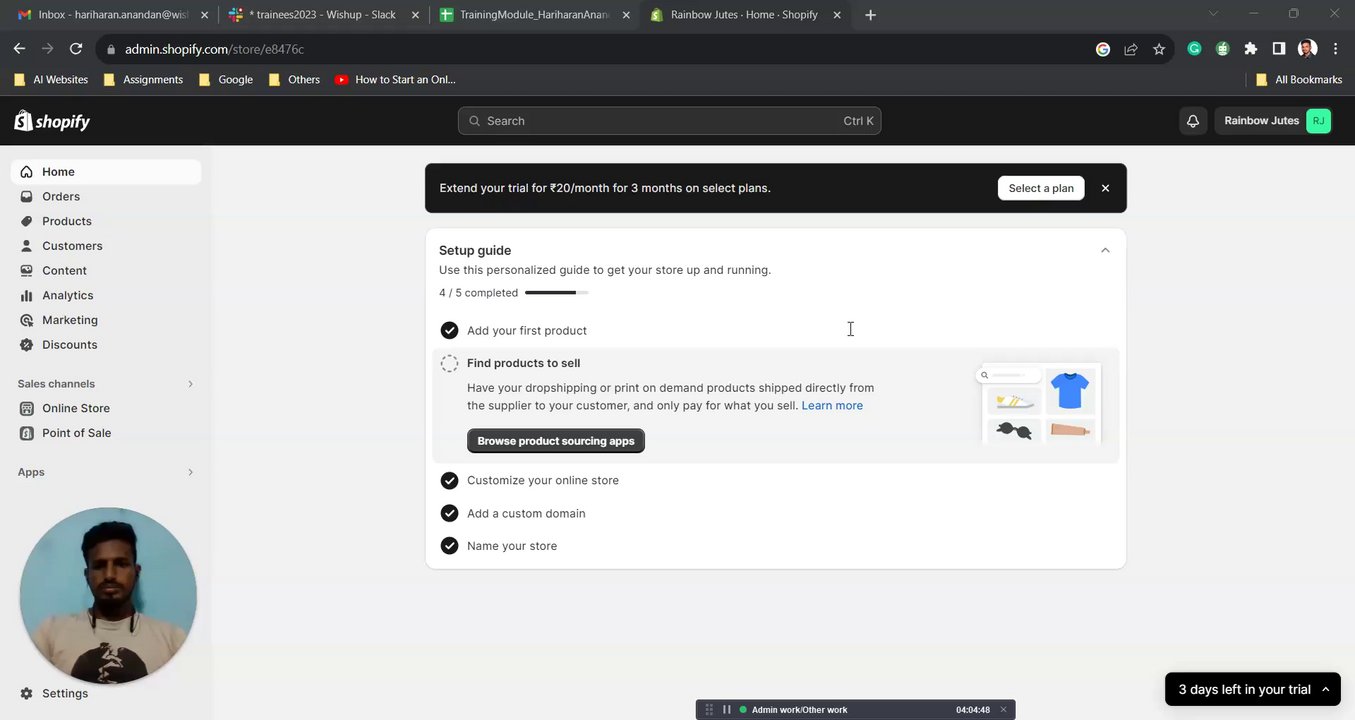The image size is (1355, 720).
Task: Close the time tracker widget
Action: coord(1003,710)
